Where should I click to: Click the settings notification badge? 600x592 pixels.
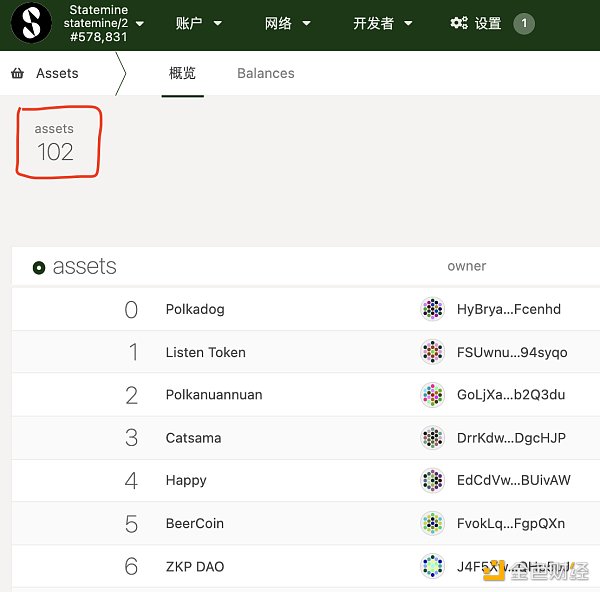tap(524, 23)
